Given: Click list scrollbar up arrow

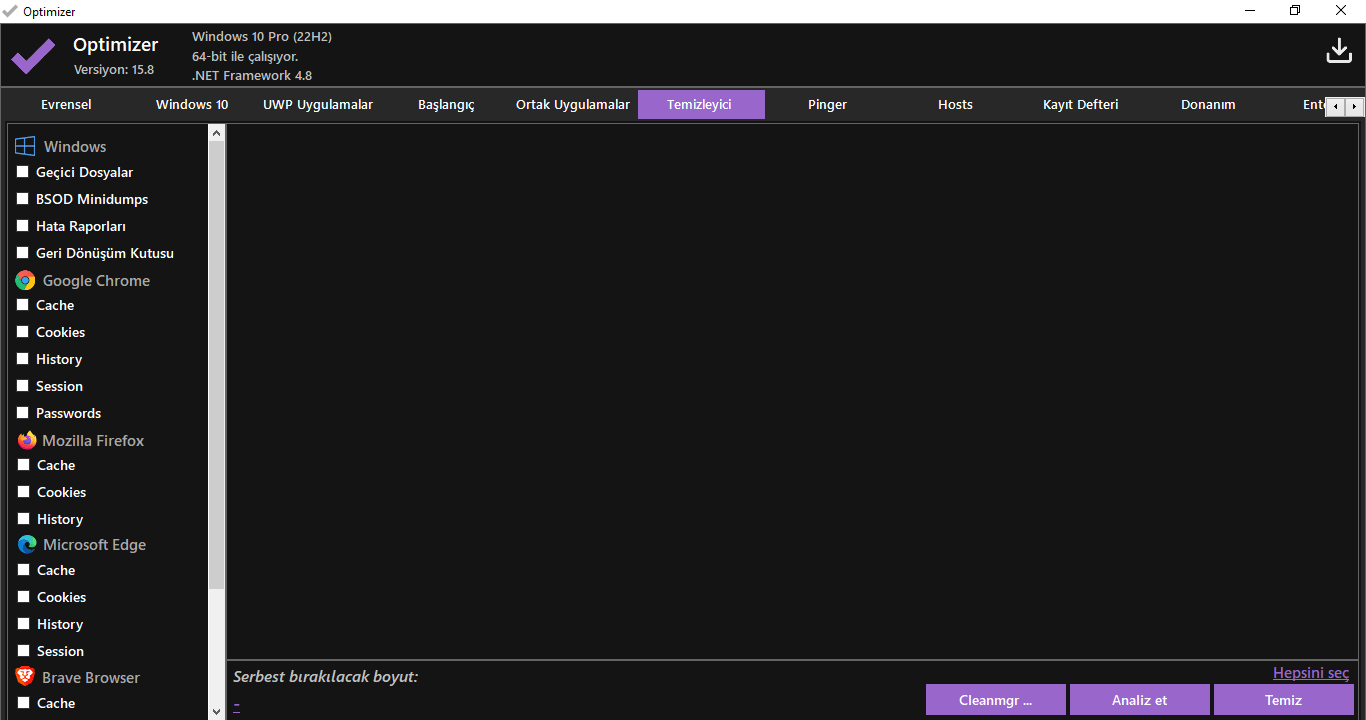Looking at the screenshot, I should tap(217, 132).
